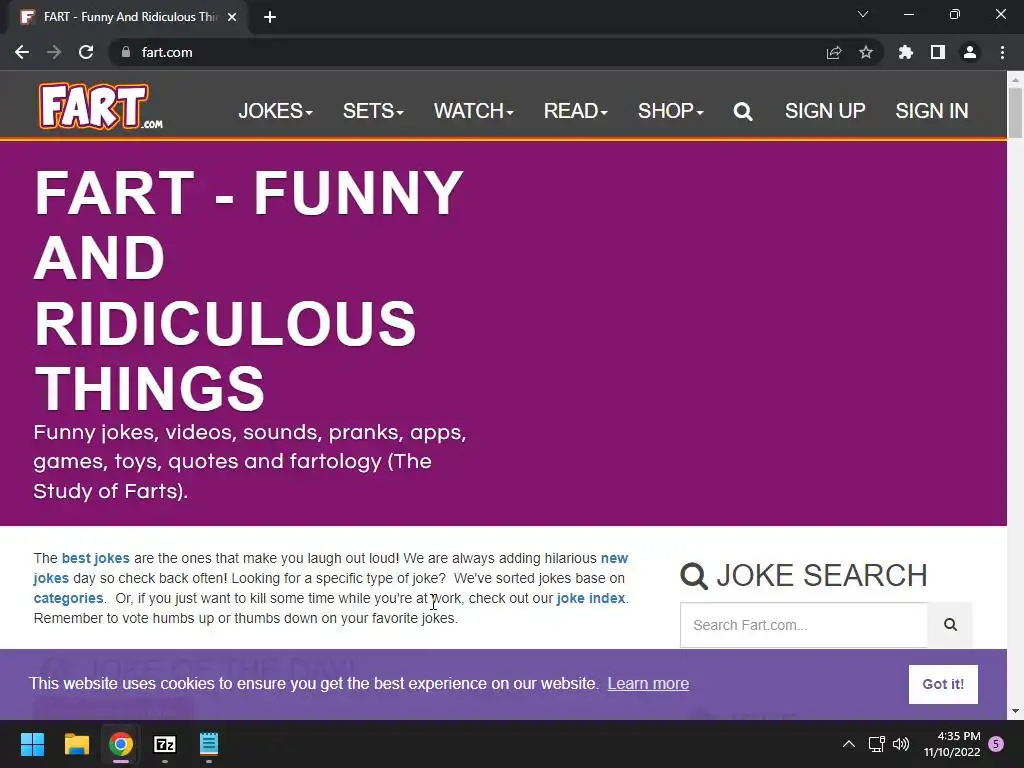This screenshot has width=1024, height=768.
Task: Close the FART tab
Action: 232,17
